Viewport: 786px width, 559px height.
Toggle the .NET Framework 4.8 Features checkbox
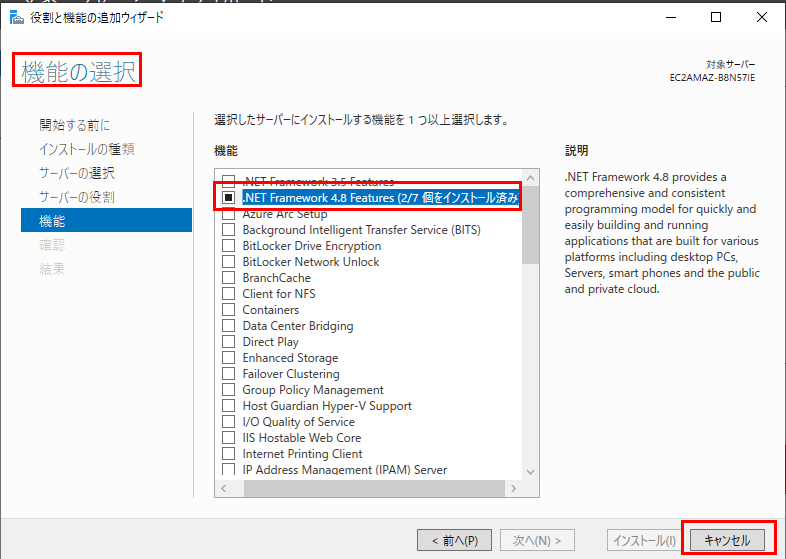click(x=229, y=198)
